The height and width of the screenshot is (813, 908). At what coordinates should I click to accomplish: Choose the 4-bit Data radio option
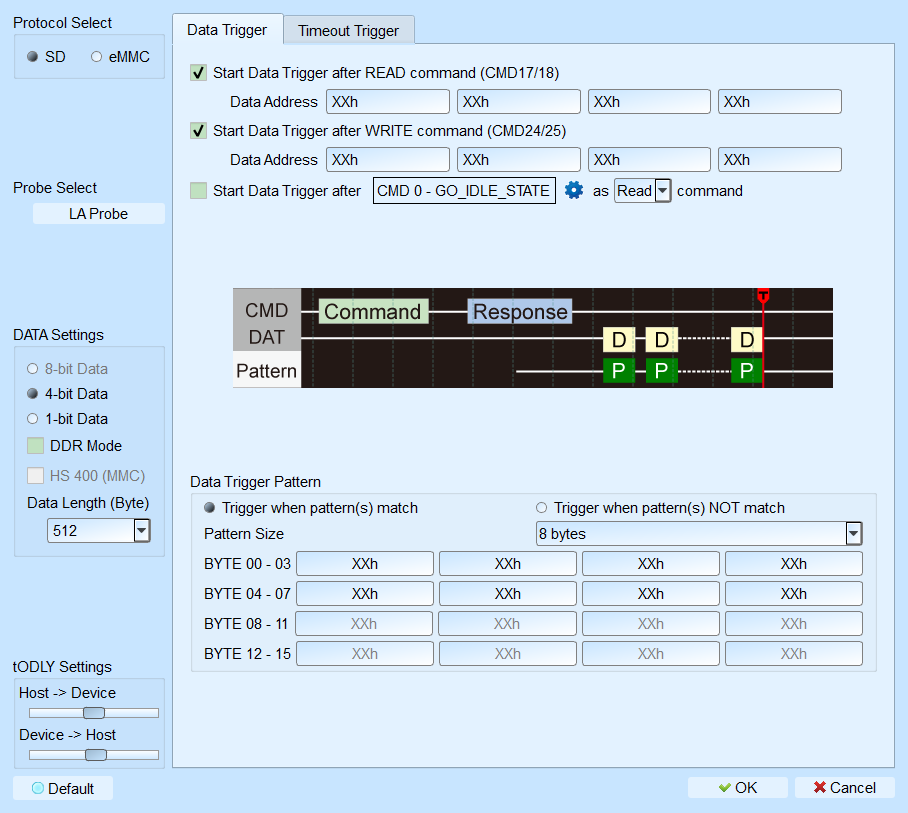[32, 394]
